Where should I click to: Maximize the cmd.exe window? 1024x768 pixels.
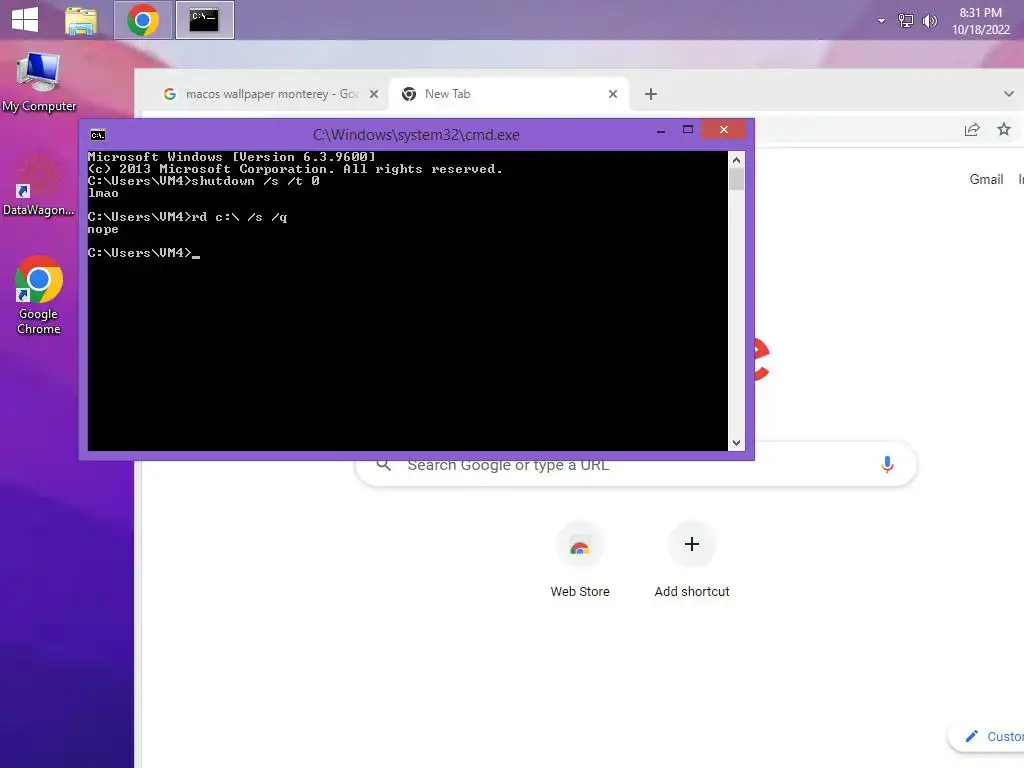tap(688, 130)
